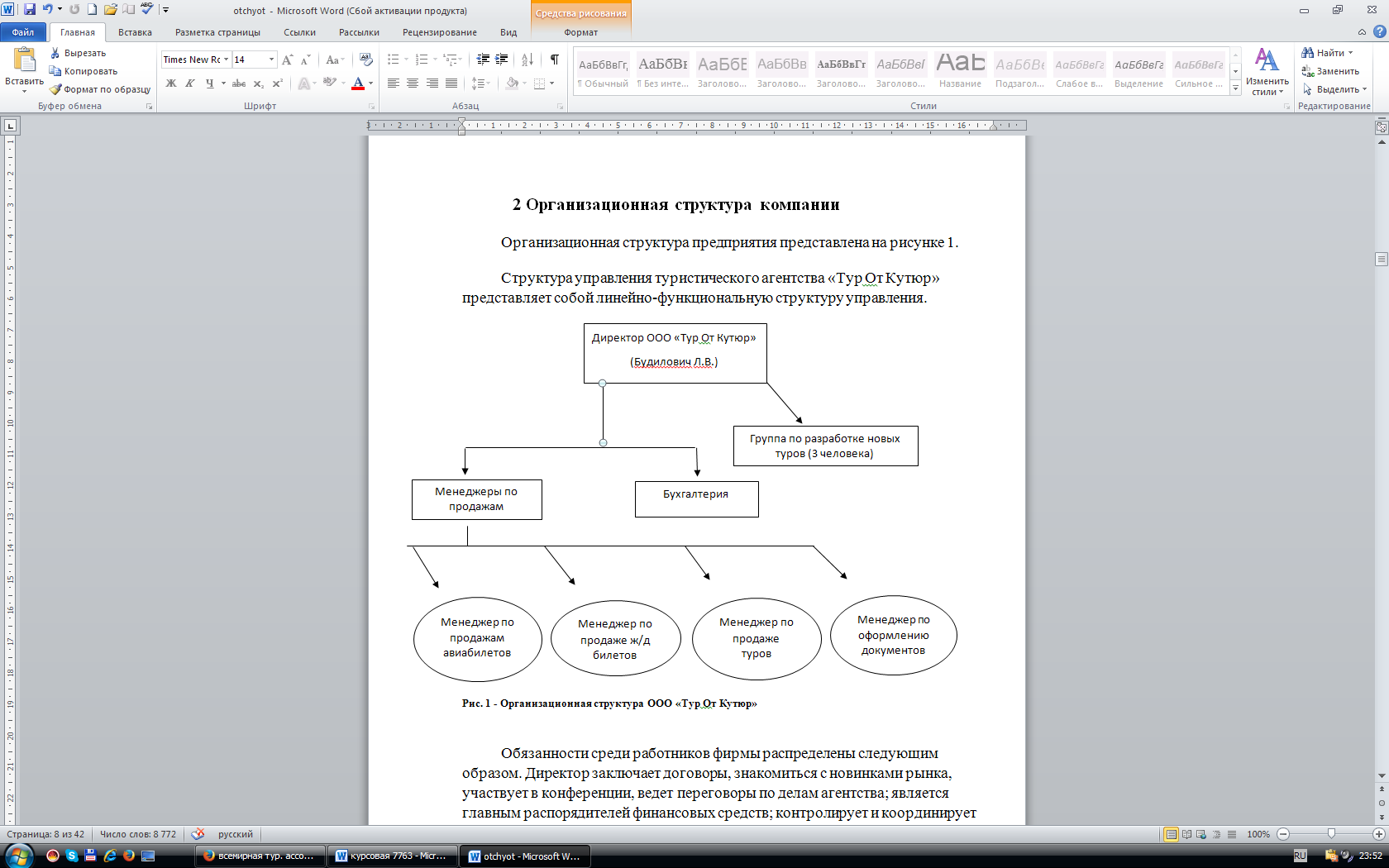Open the bullets list dropdown
Viewport: 1389px width, 868px height.
(x=406, y=60)
